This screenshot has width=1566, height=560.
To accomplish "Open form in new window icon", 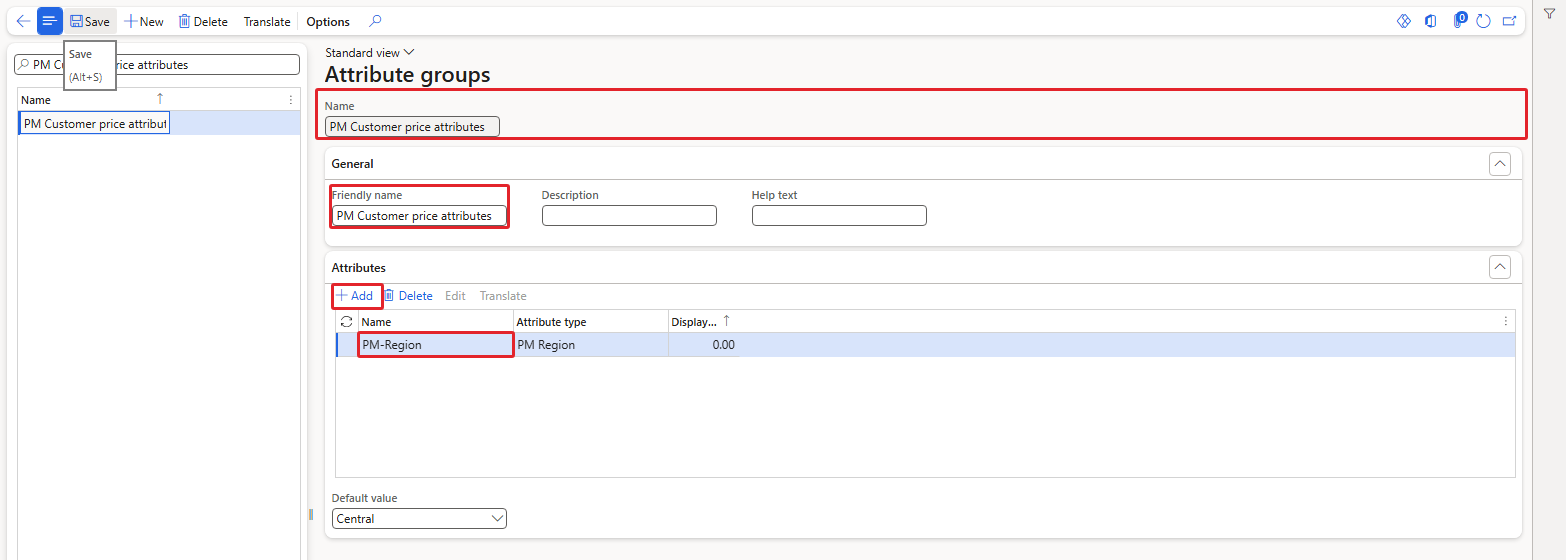I will (x=1509, y=21).
